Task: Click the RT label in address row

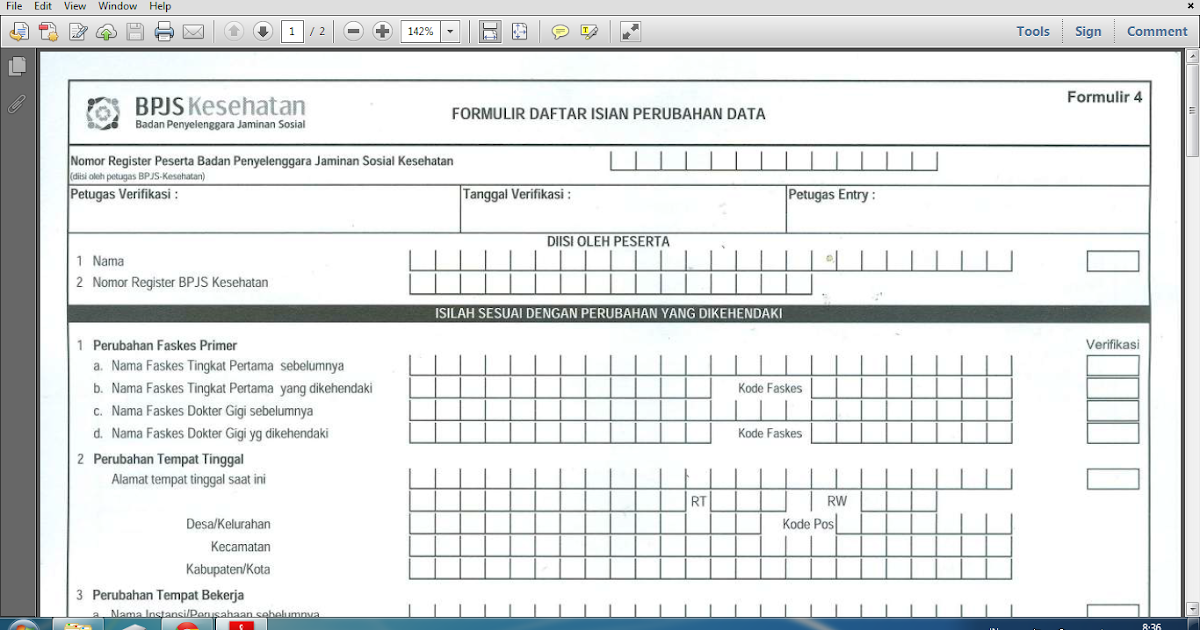Action: 699,501
